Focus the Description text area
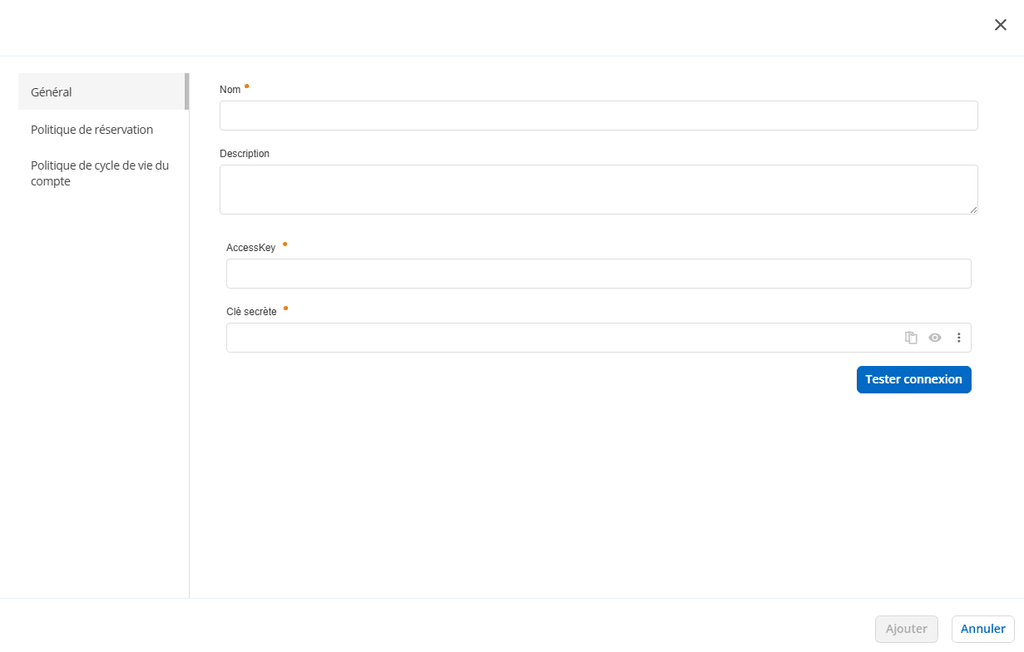Screen dimensions: 1024x652 coord(598,188)
